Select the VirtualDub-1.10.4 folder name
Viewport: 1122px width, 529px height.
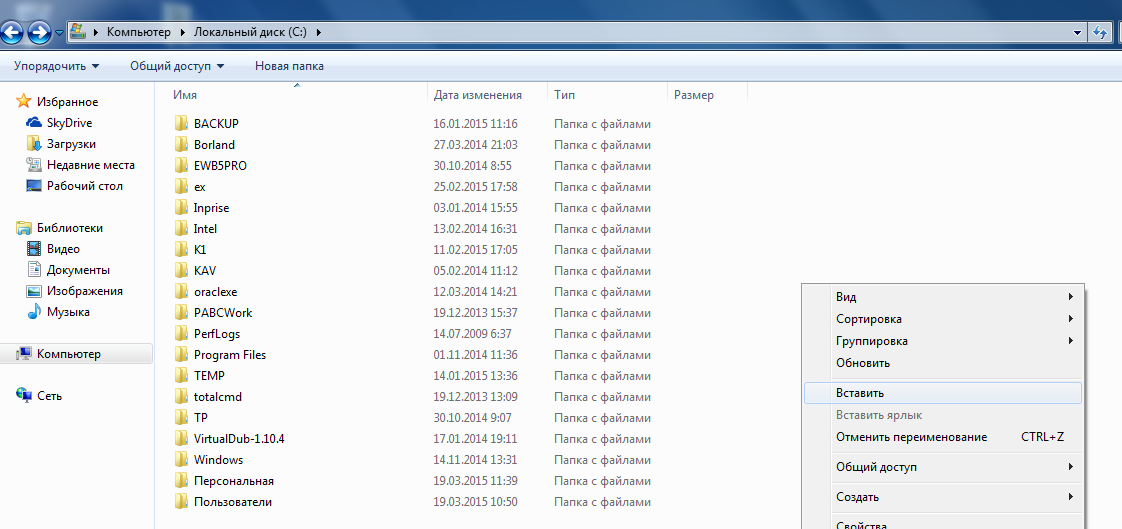pyautogui.click(x=240, y=438)
